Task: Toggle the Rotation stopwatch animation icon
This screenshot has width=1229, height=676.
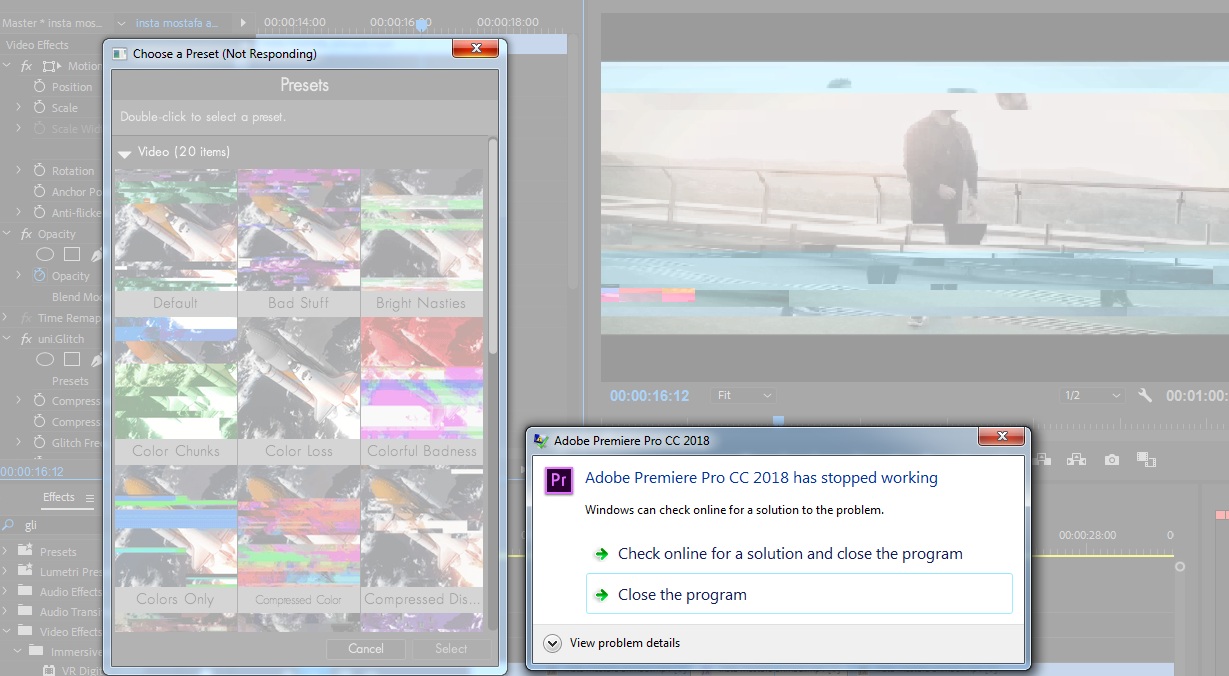Action: tap(40, 171)
